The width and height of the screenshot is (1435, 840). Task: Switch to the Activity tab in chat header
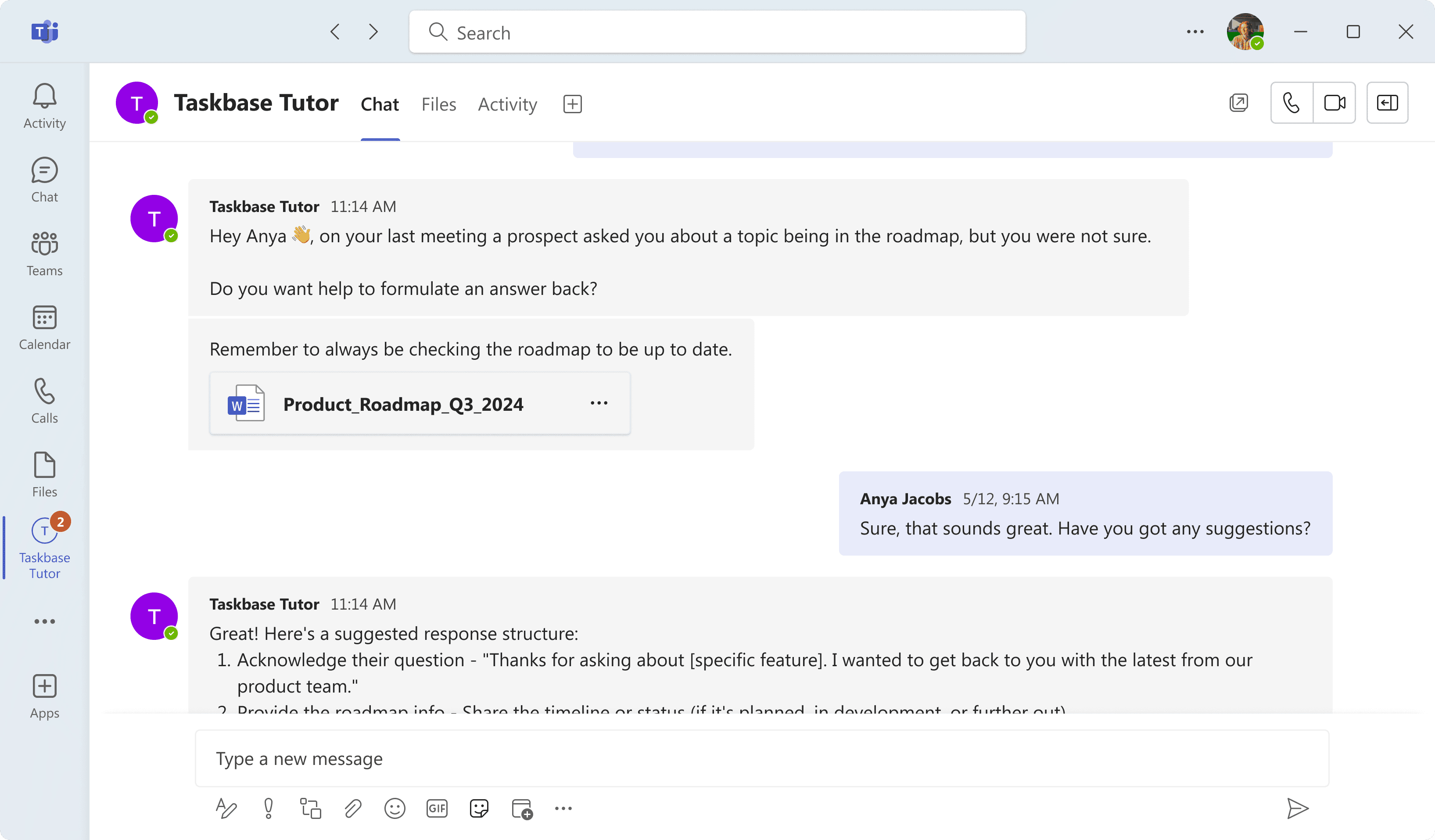[x=507, y=104]
